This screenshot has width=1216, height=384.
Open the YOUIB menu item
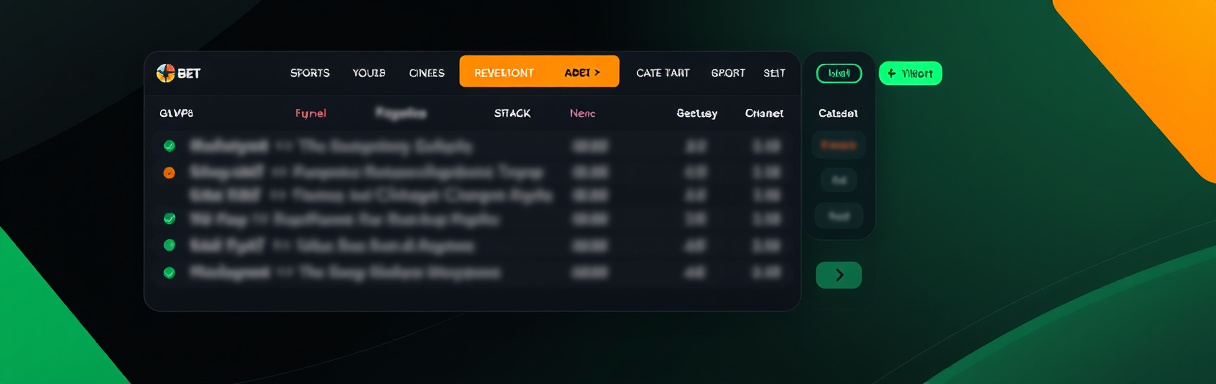tap(369, 73)
